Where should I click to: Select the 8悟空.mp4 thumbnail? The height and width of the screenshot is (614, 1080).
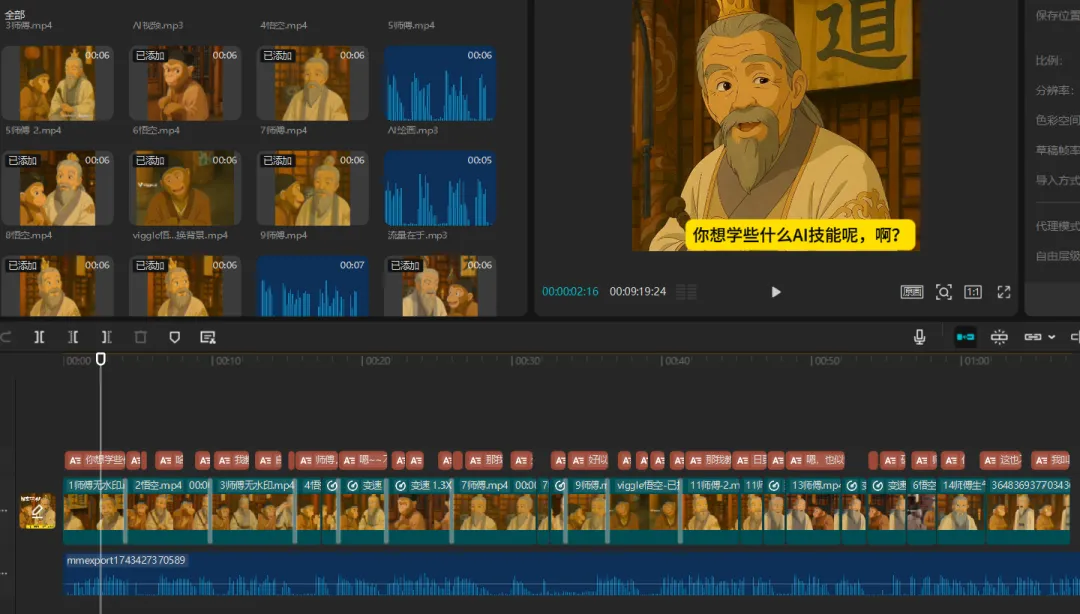(x=58, y=188)
